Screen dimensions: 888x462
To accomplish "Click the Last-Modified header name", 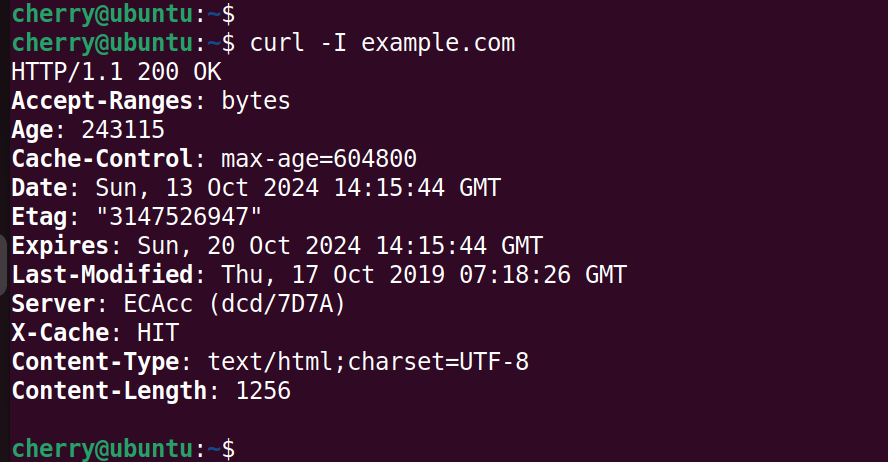I will (101, 275).
